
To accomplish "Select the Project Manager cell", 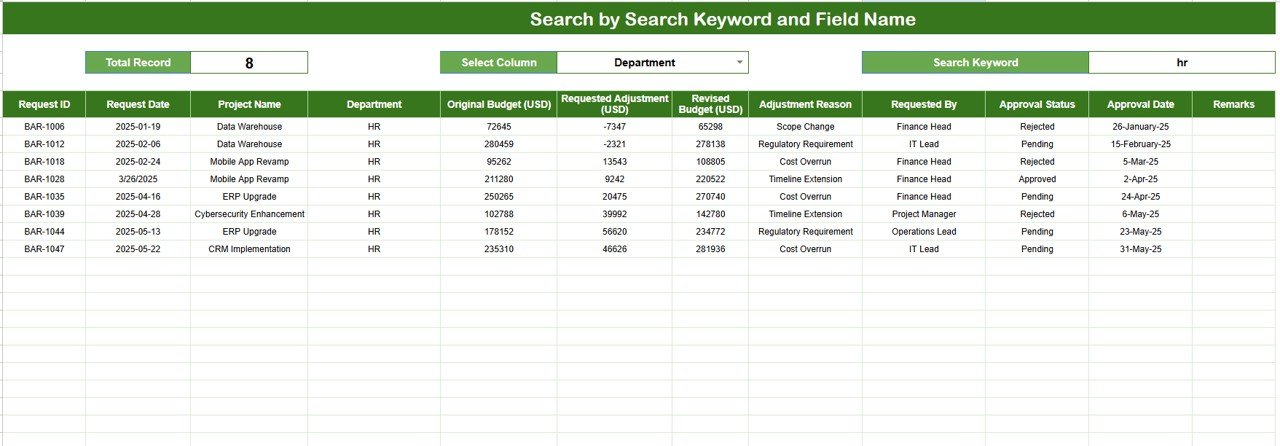I will (923, 214).
